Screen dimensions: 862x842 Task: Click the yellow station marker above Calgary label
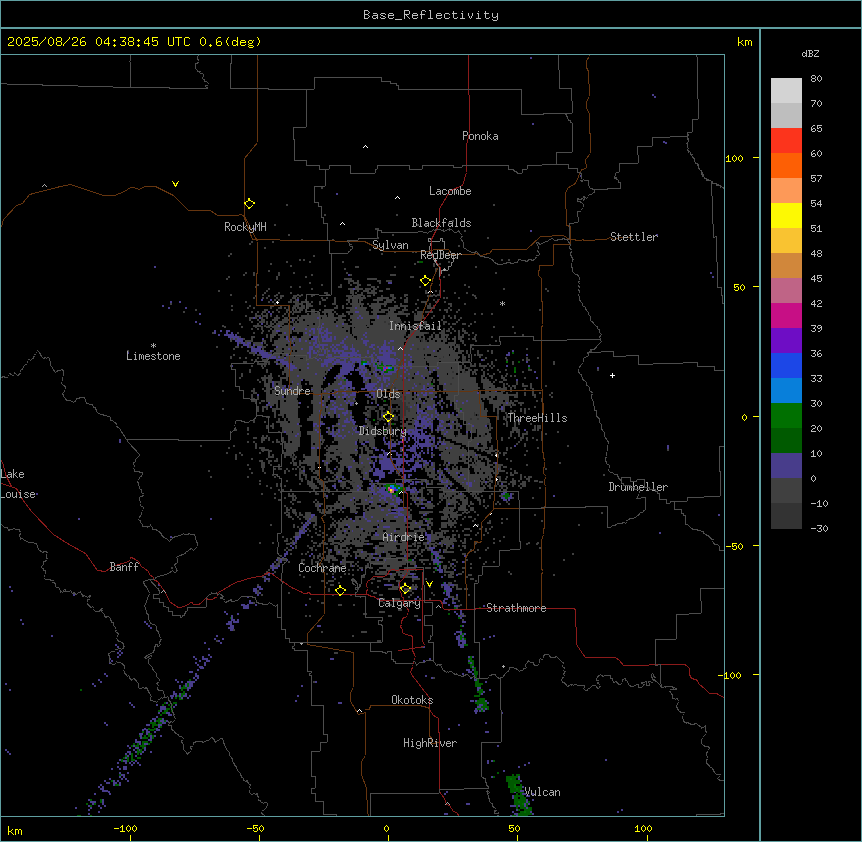point(405,589)
